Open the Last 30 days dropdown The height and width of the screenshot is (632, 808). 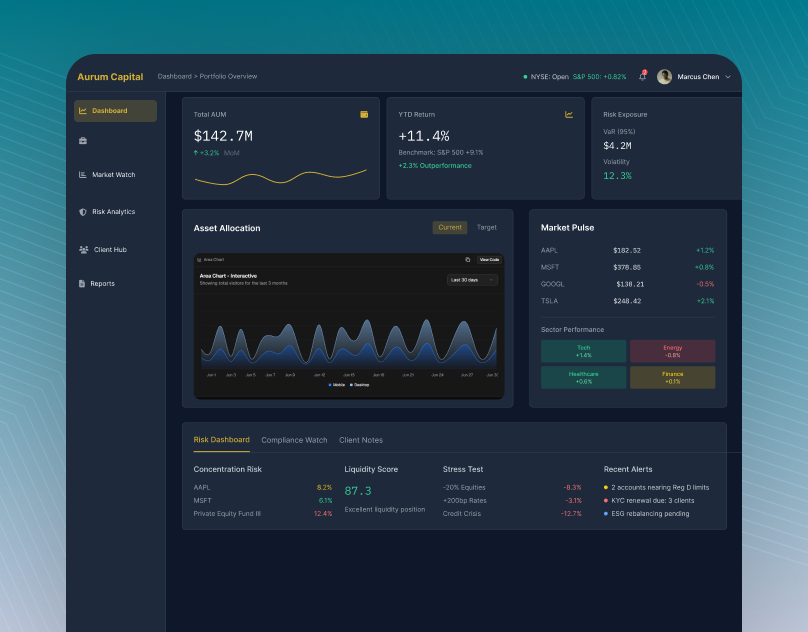pos(472,280)
